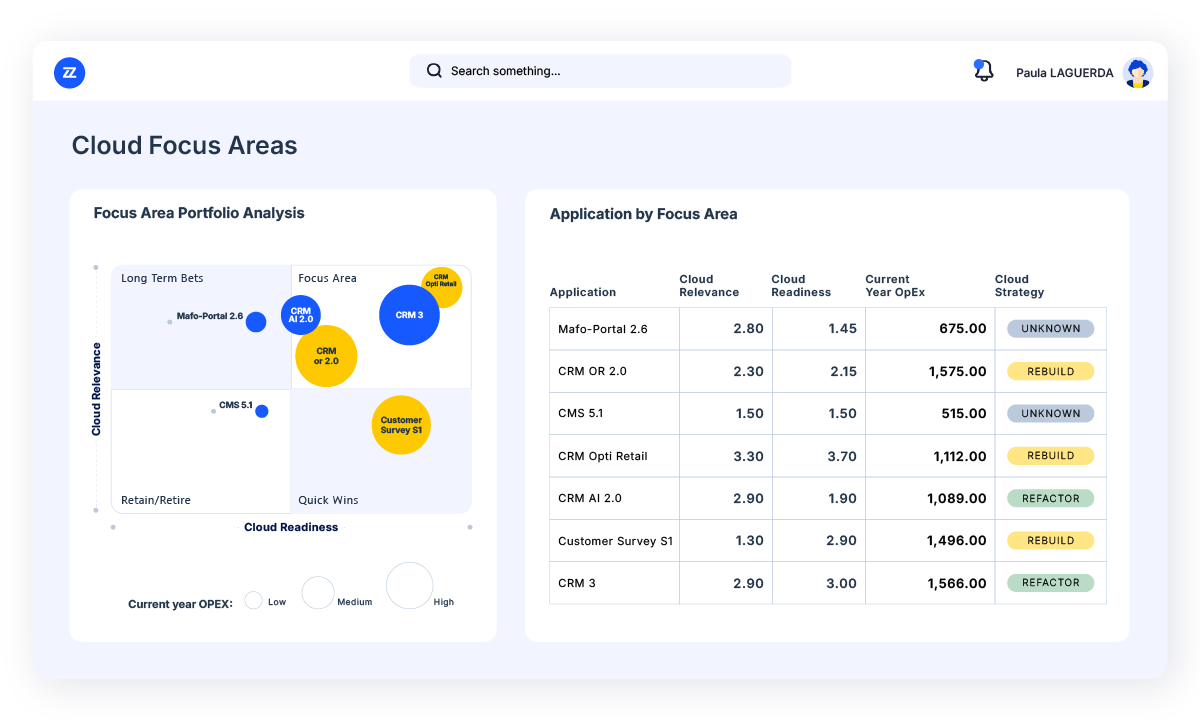Sort by Current Year OpEx header

(x=894, y=286)
